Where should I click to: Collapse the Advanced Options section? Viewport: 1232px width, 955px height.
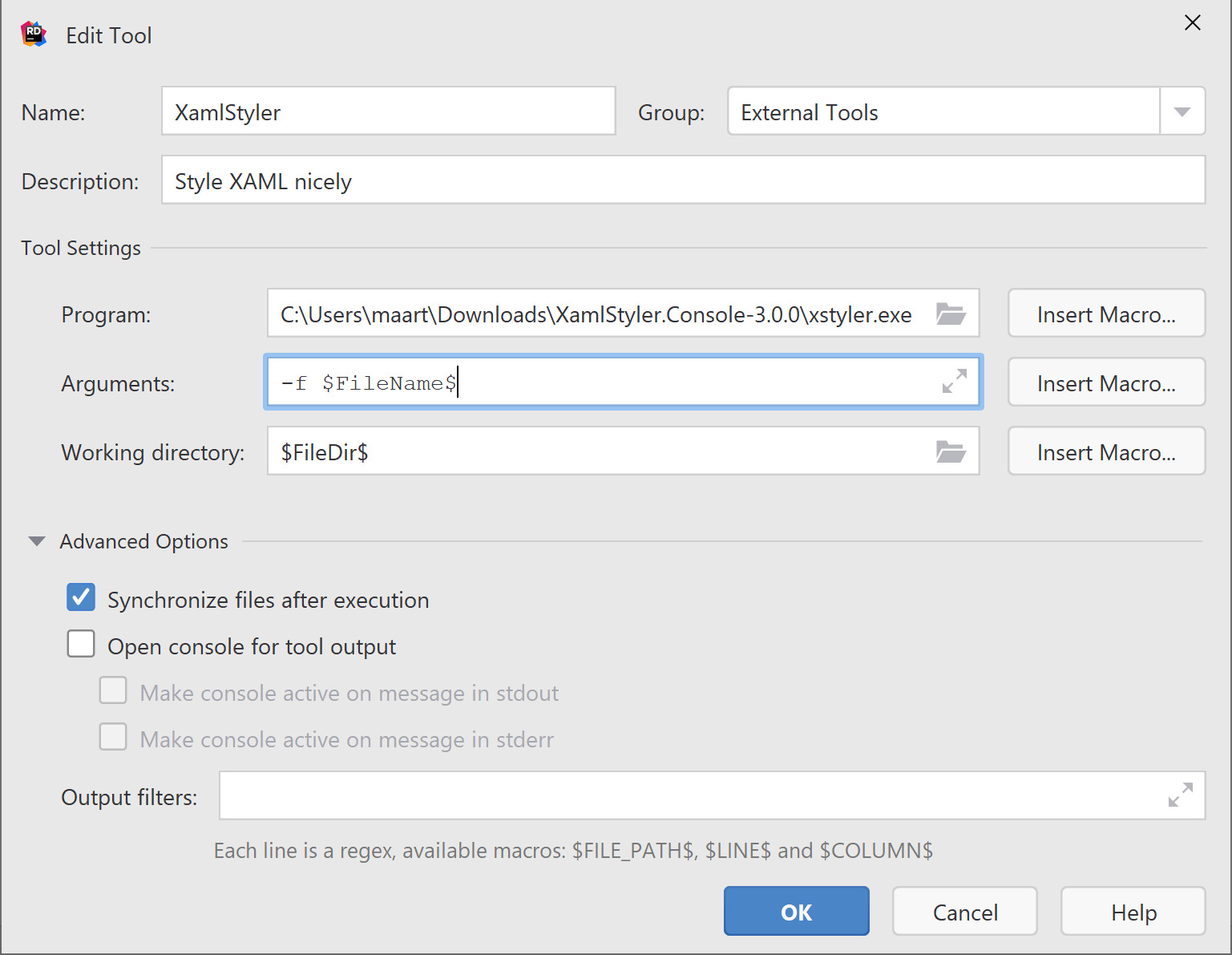(x=37, y=541)
